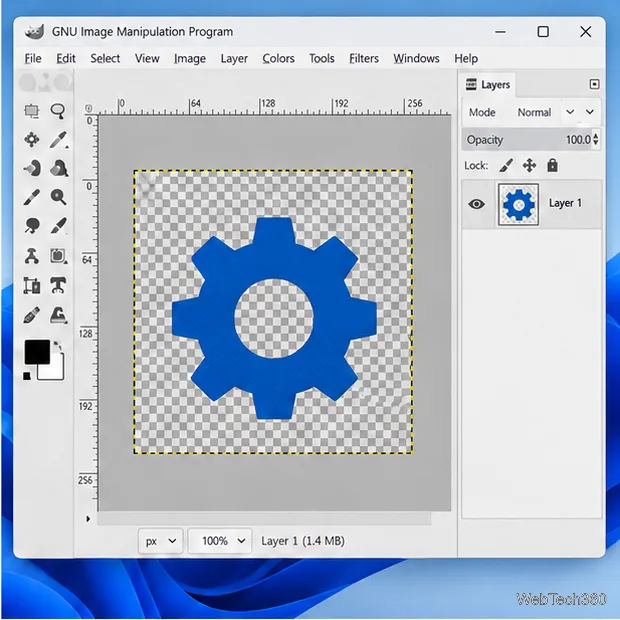Open the Select menu

105,59
